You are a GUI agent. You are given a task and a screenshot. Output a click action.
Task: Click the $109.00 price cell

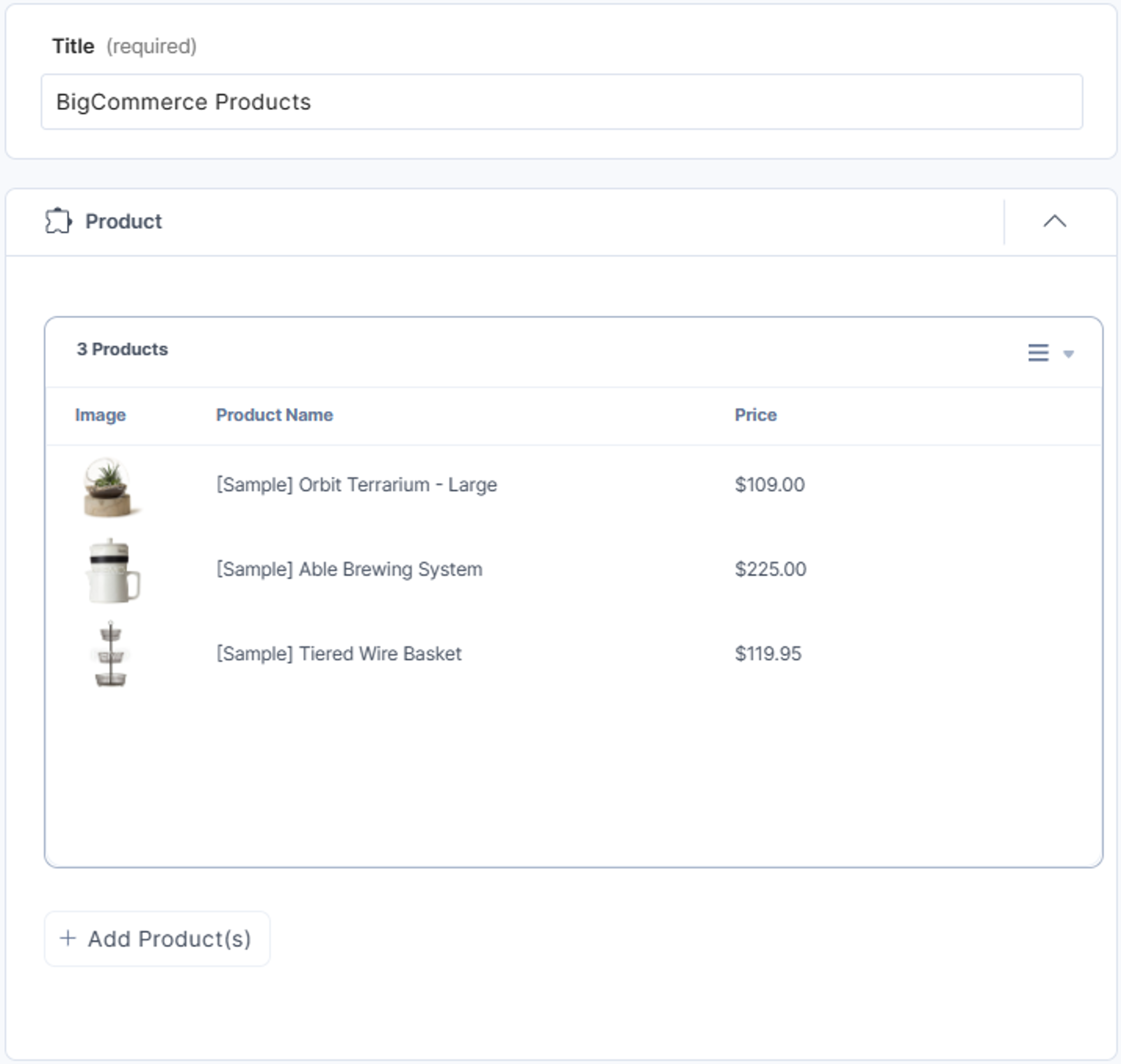(x=770, y=485)
